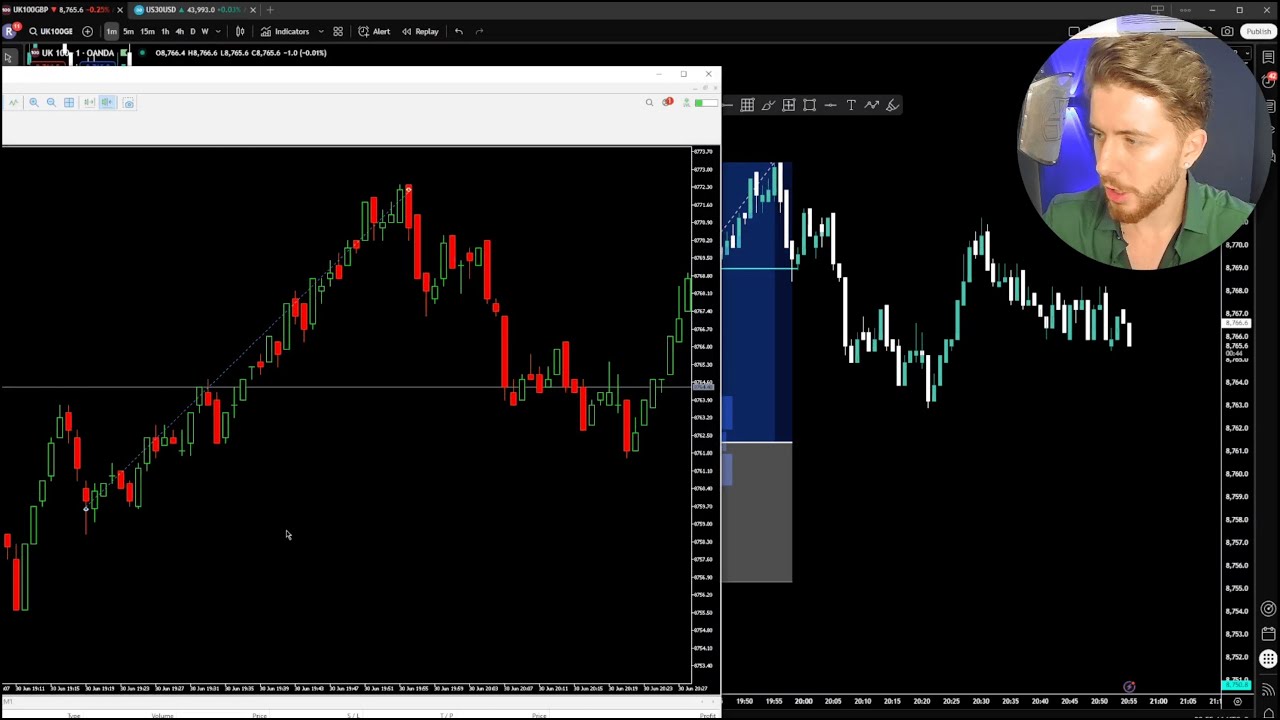Viewport: 1280px width, 720px height.
Task: Open the MetaTrader notifications icon with red badge
Action: tap(667, 102)
